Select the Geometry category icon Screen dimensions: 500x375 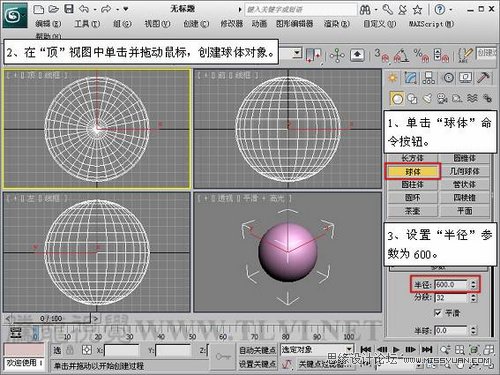tap(397, 99)
